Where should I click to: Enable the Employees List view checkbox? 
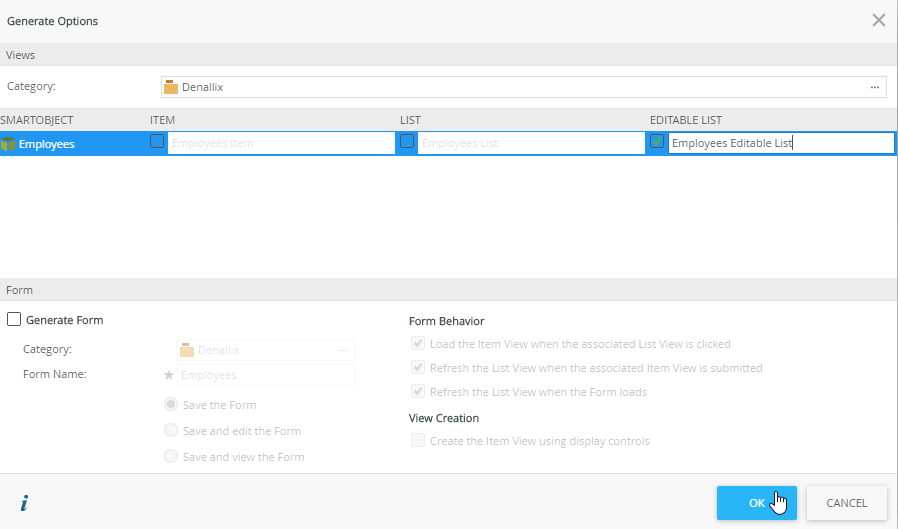click(x=407, y=142)
